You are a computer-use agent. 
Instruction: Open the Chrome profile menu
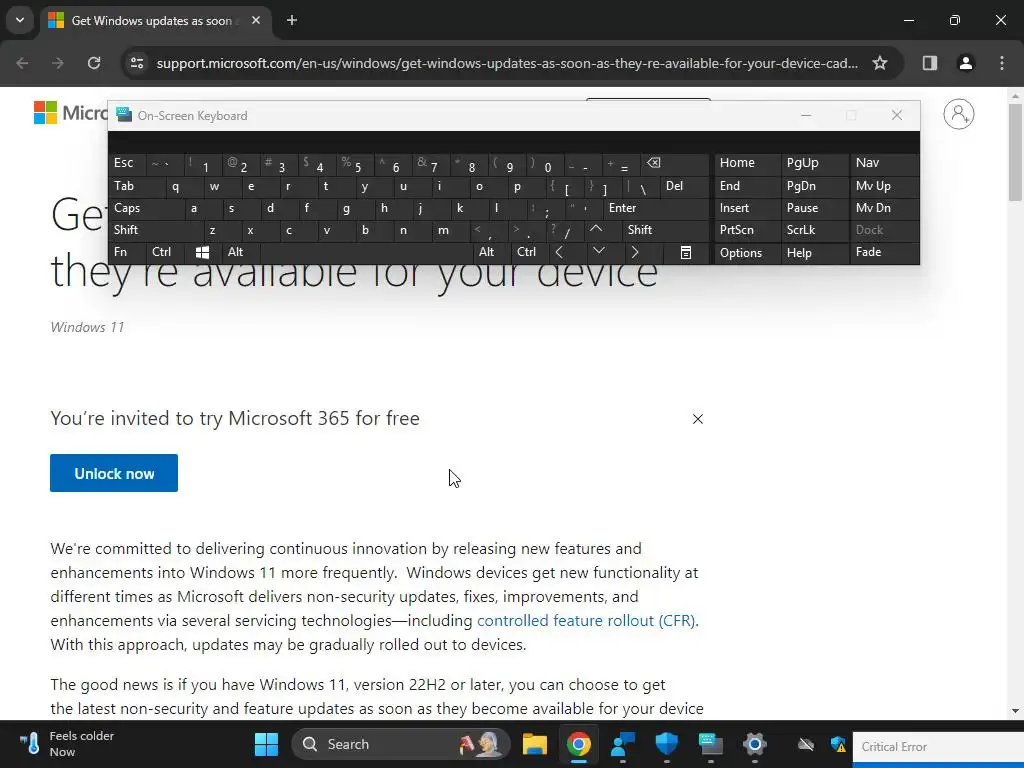(965, 63)
